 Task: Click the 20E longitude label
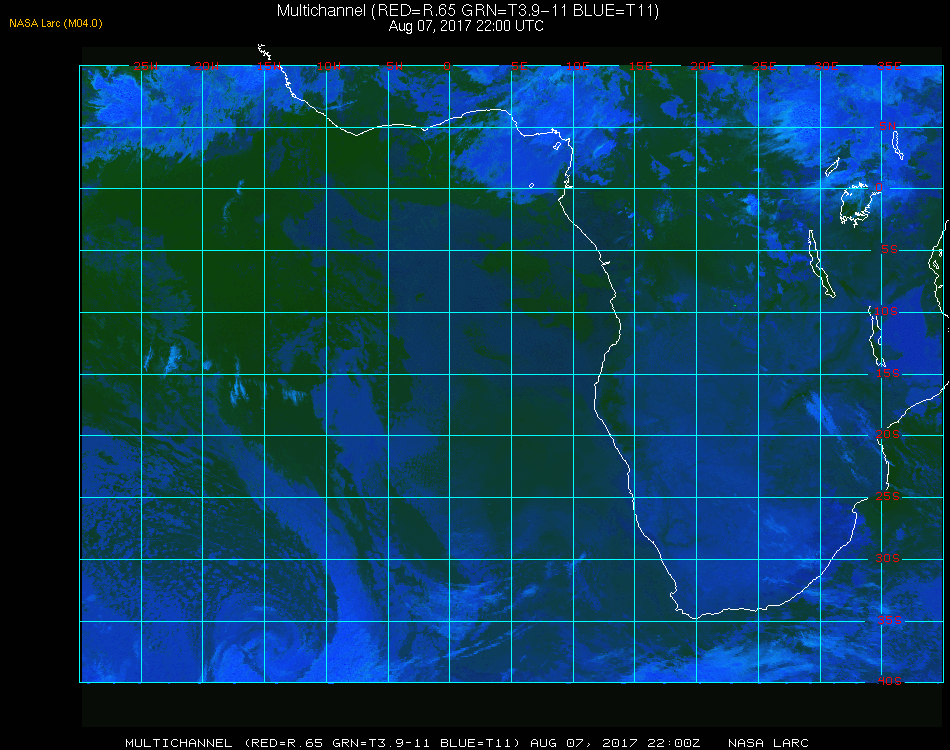point(702,66)
